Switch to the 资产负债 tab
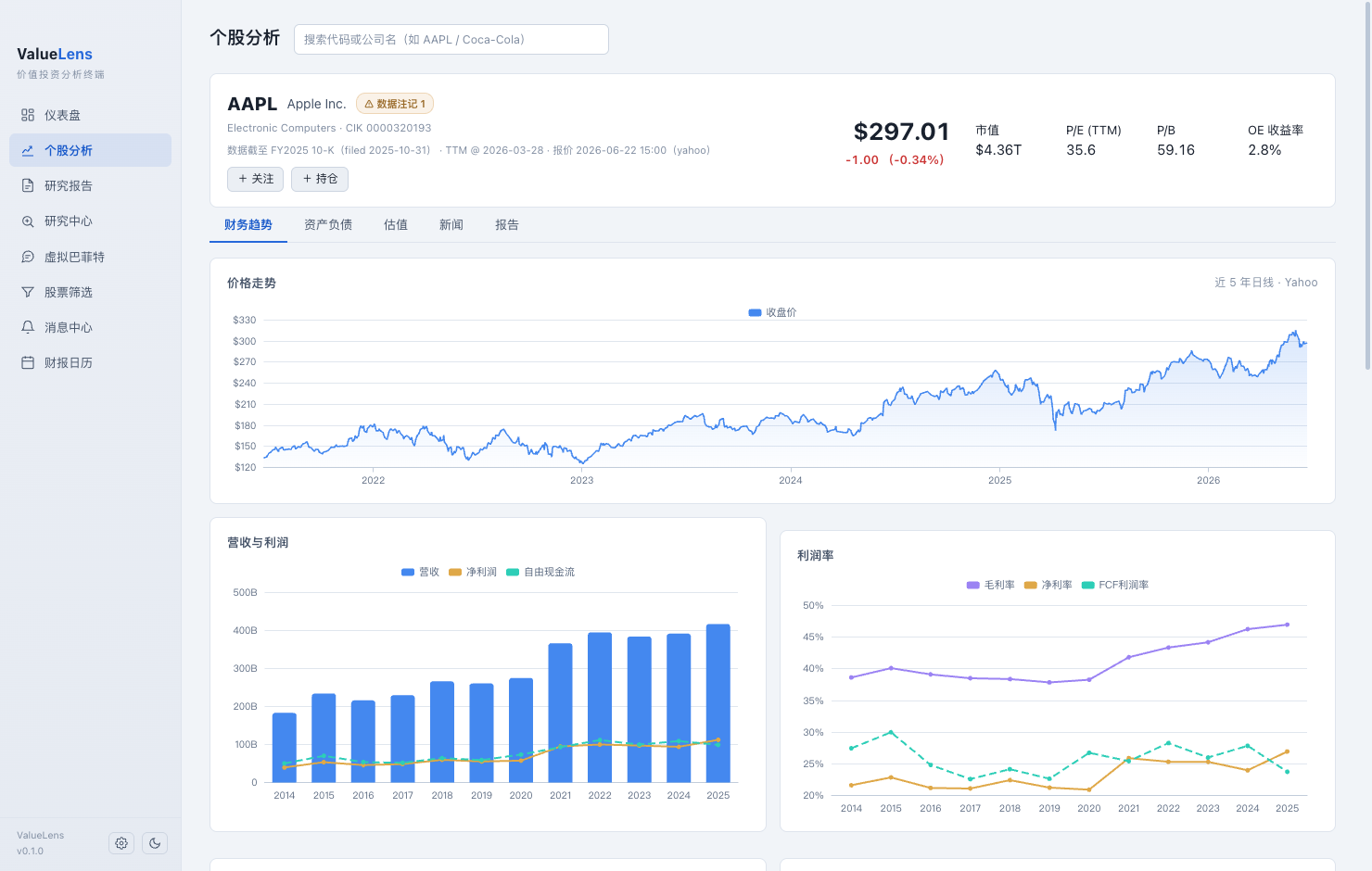The width and height of the screenshot is (1372, 871). tap(328, 225)
